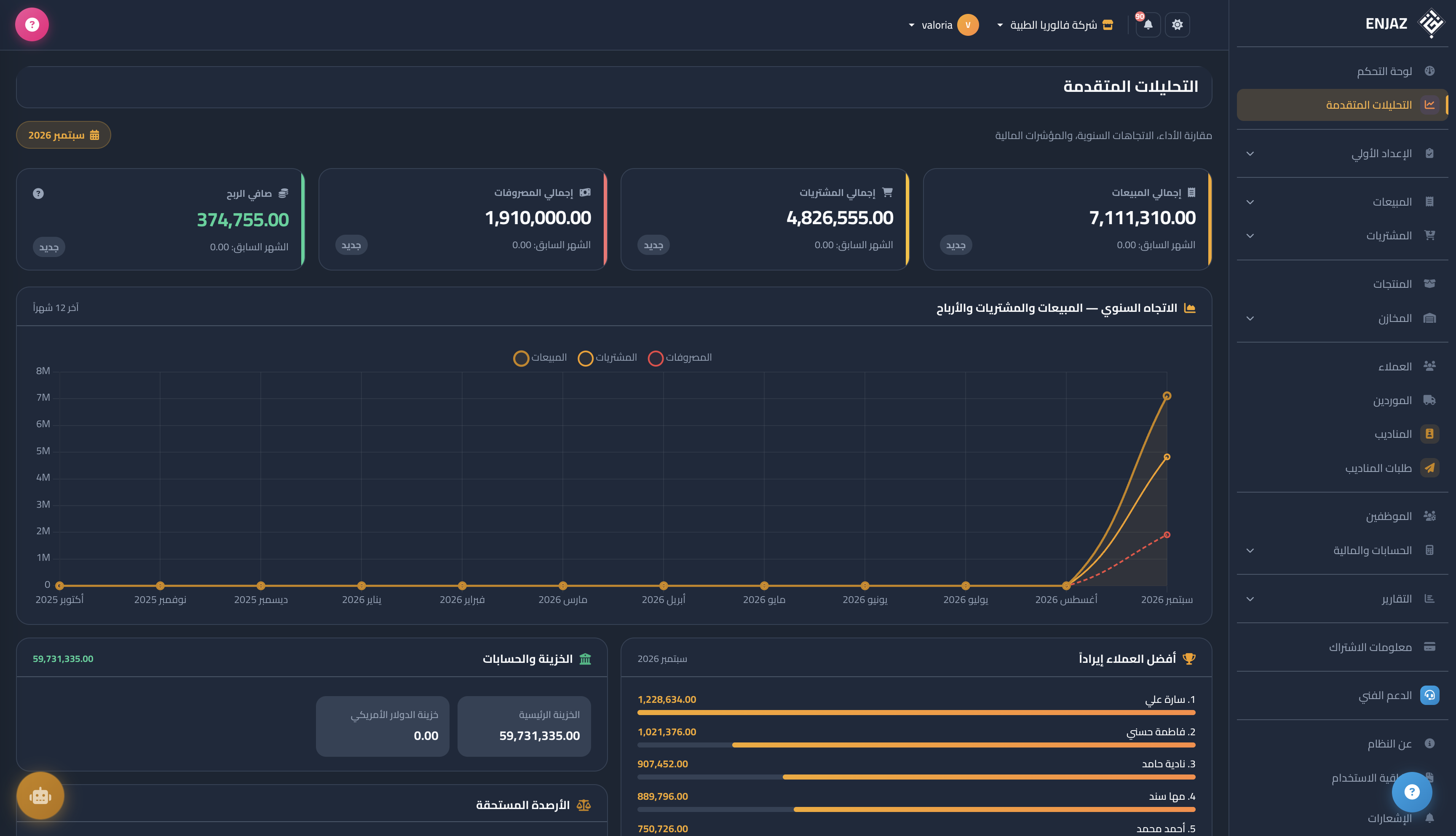Click the العملاء customers icon

[1429, 366]
